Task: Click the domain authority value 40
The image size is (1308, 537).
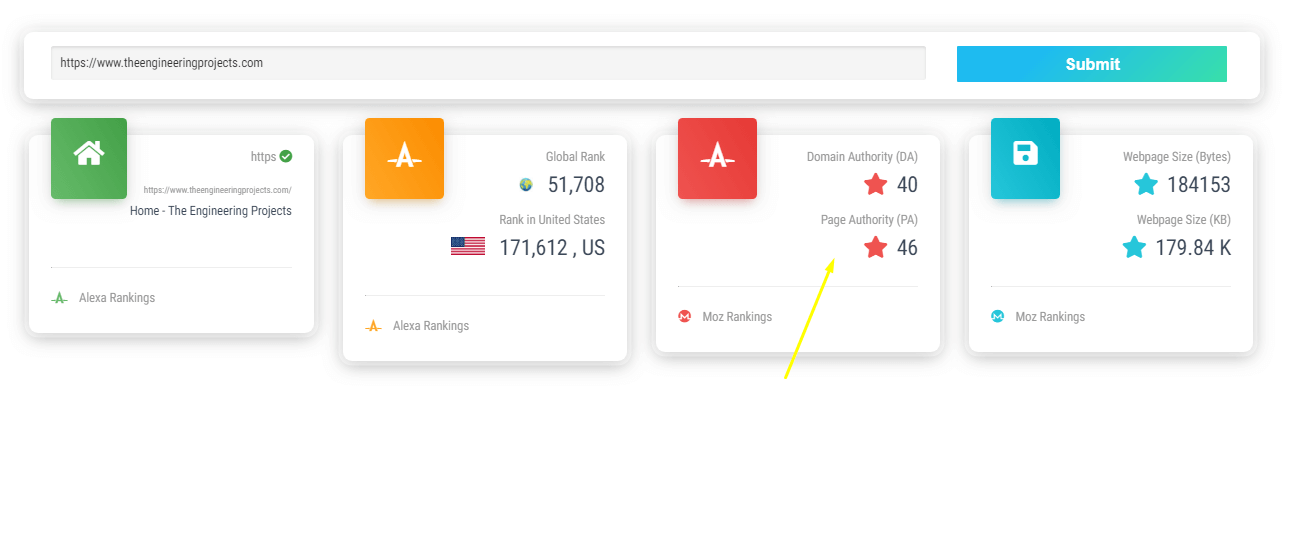Action: tap(907, 185)
